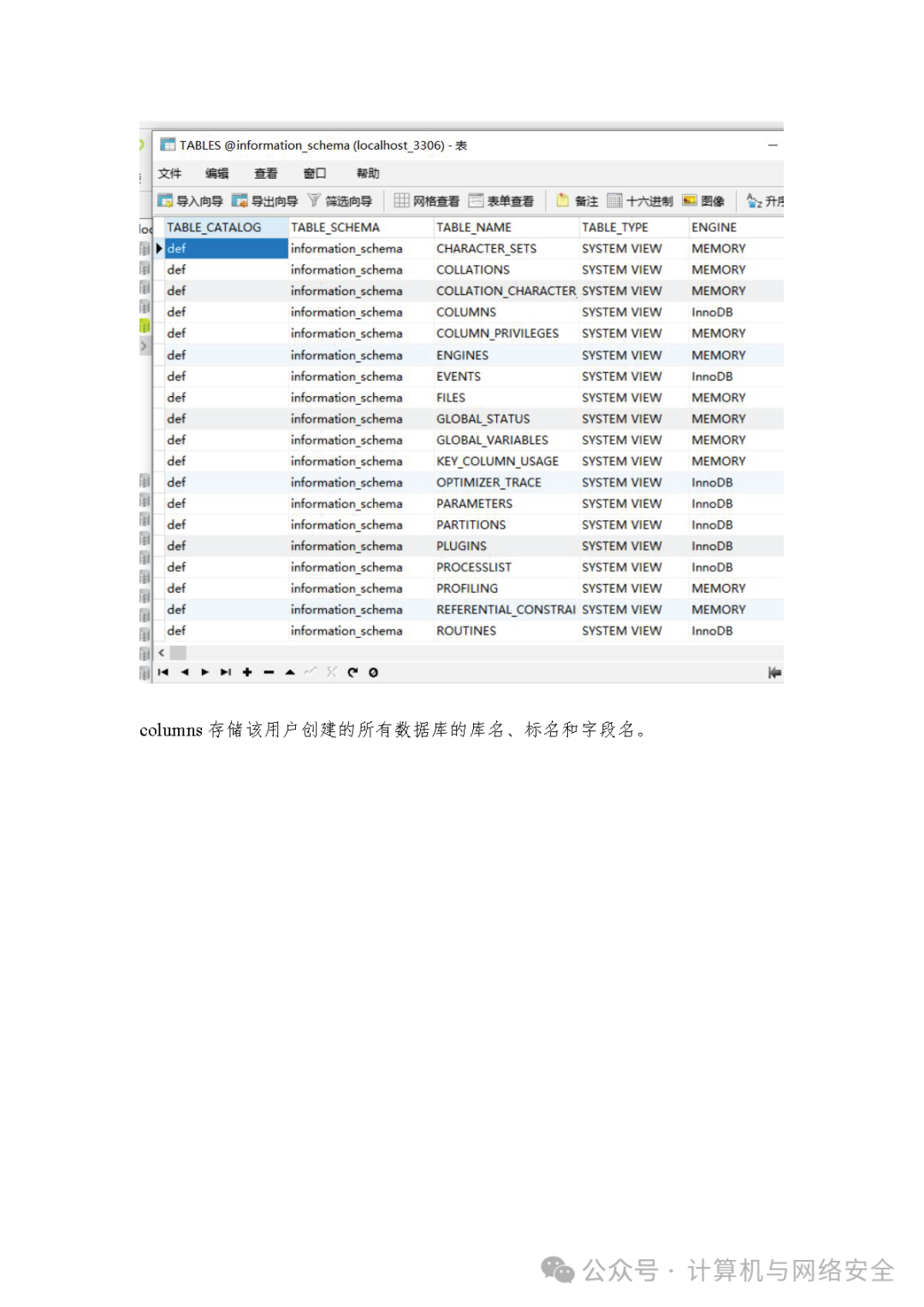
Task: Select the PARAMETERS cell
Action: [506, 504]
